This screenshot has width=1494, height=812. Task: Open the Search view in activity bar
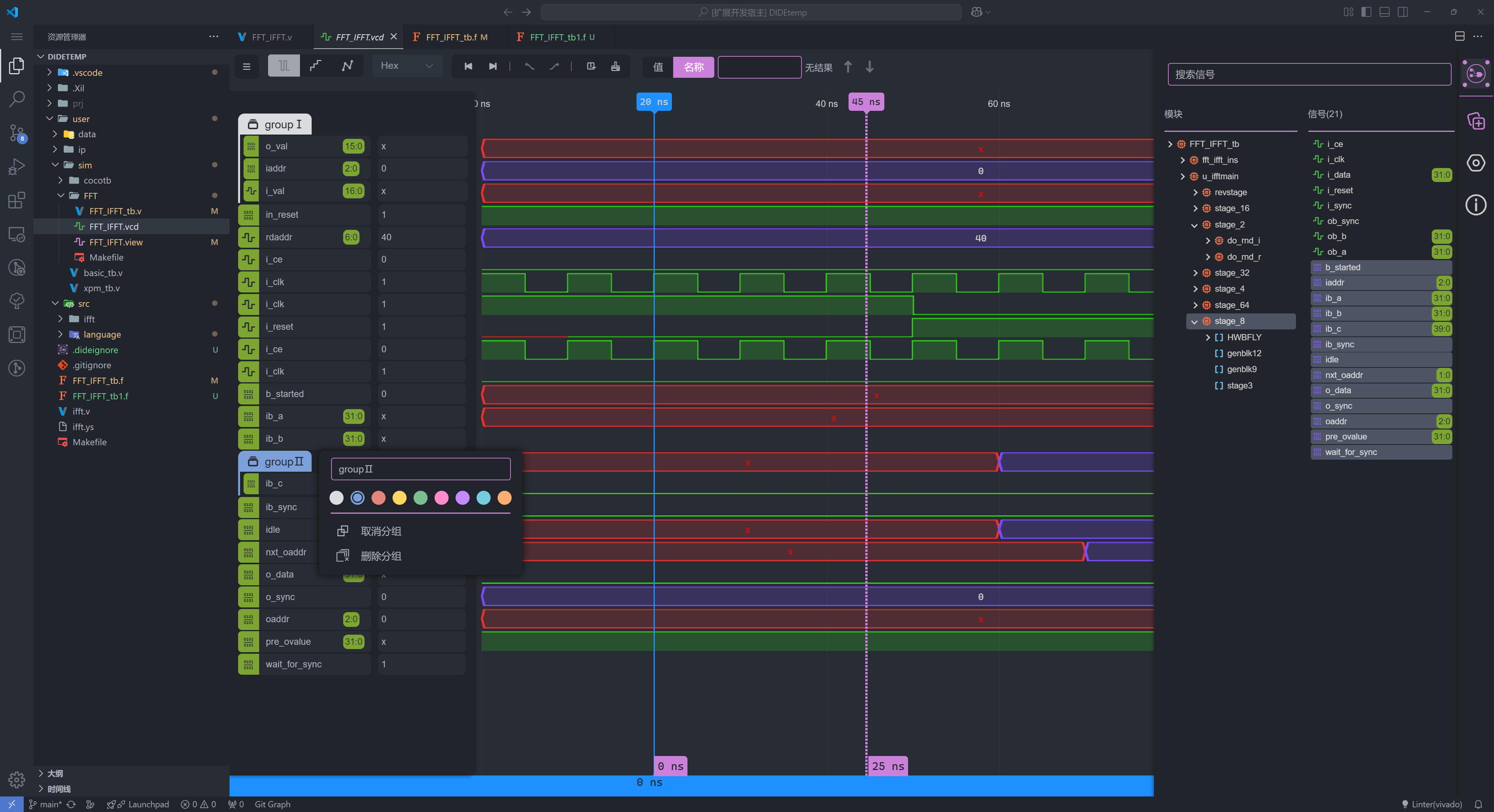(17, 99)
